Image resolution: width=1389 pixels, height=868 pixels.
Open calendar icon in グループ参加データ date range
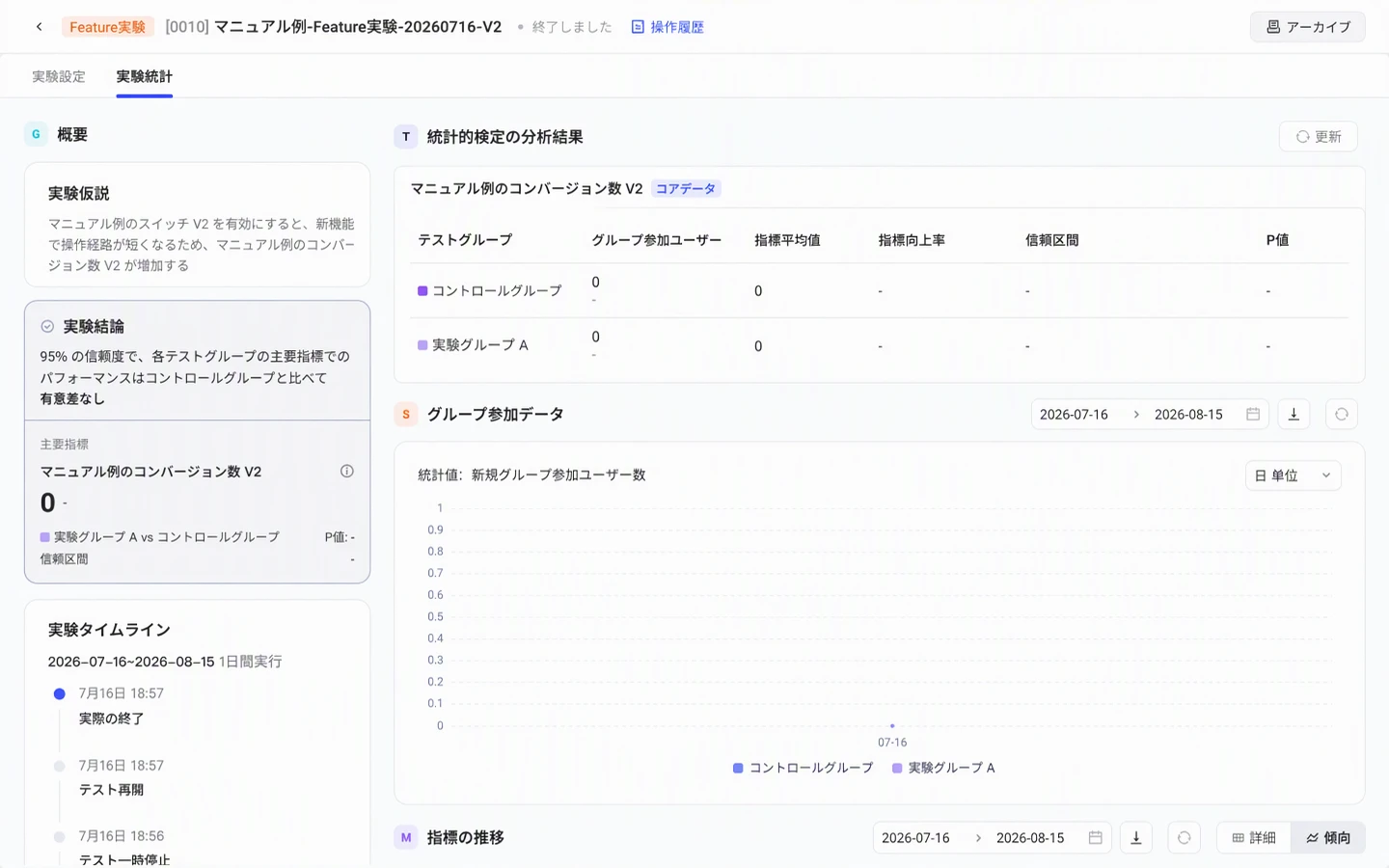(x=1253, y=415)
